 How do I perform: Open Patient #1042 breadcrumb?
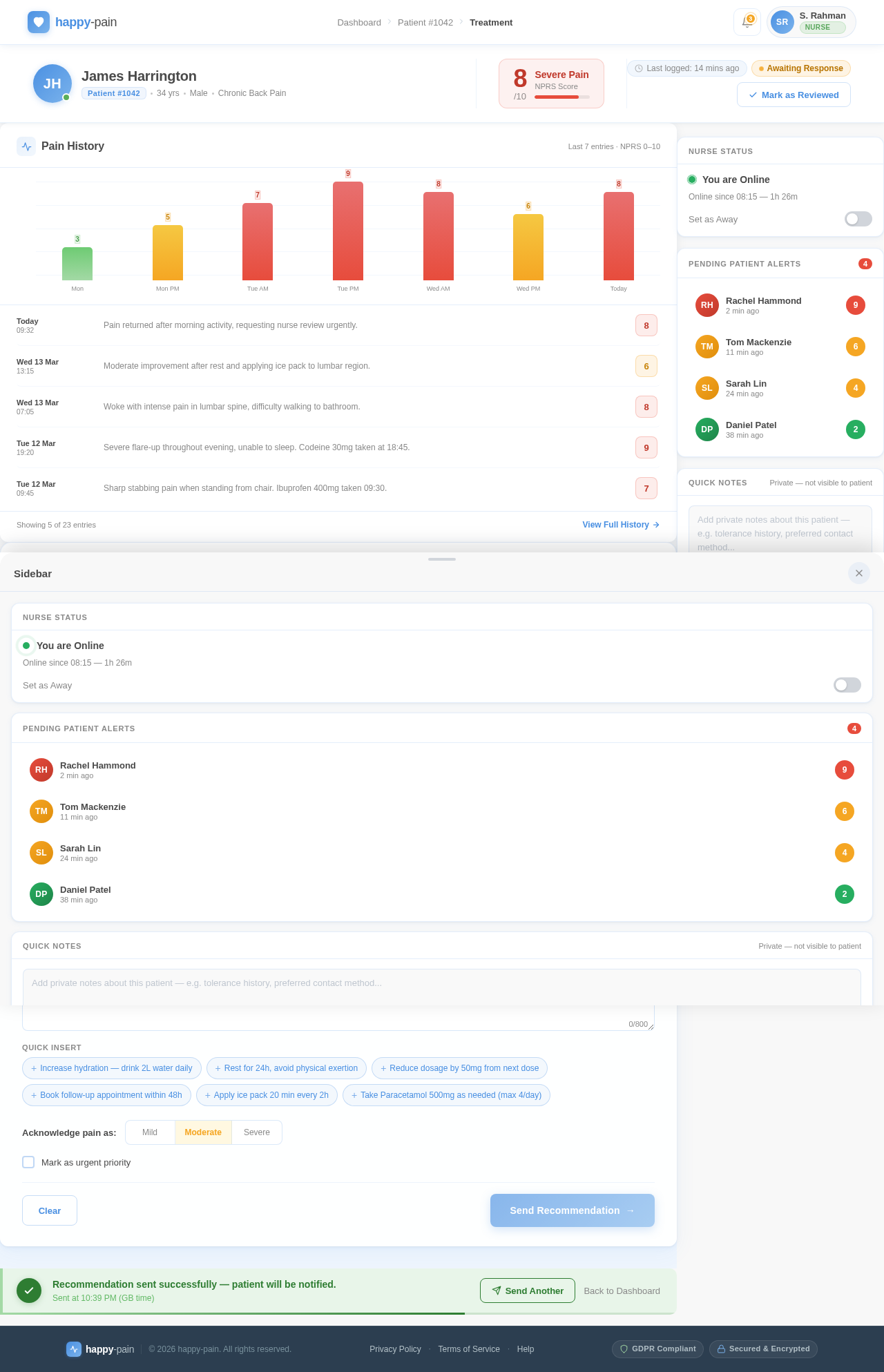425,23
